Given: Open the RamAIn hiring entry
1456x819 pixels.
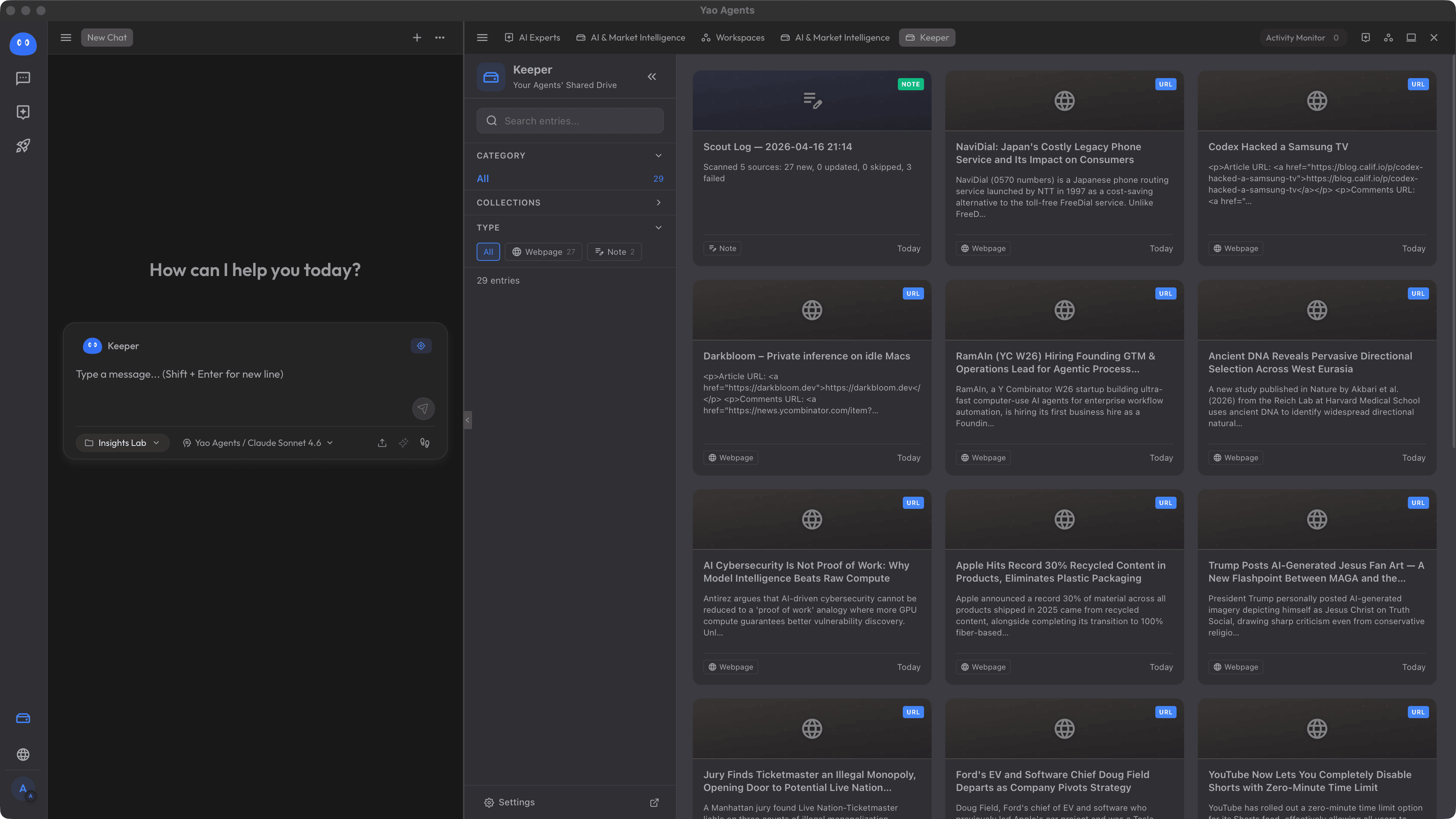Looking at the screenshot, I should click(x=1064, y=378).
